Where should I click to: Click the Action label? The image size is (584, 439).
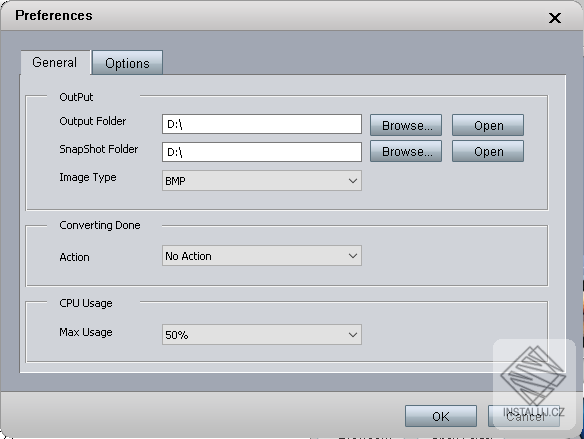coord(74,257)
